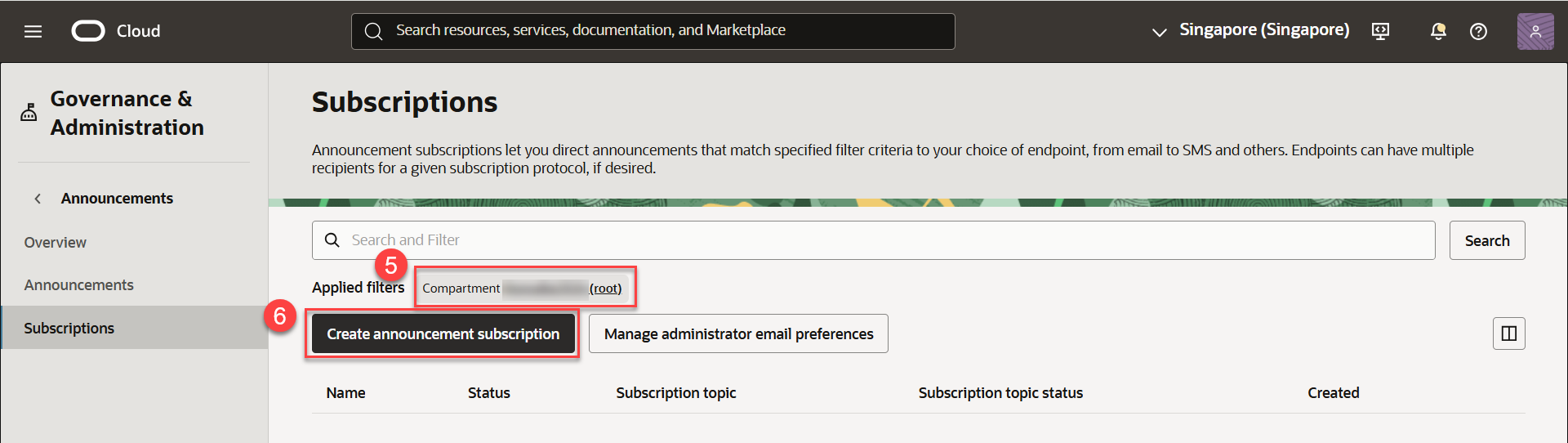Click the Oracle Cloud logo
The width and height of the screenshot is (1568, 443).
point(88,31)
